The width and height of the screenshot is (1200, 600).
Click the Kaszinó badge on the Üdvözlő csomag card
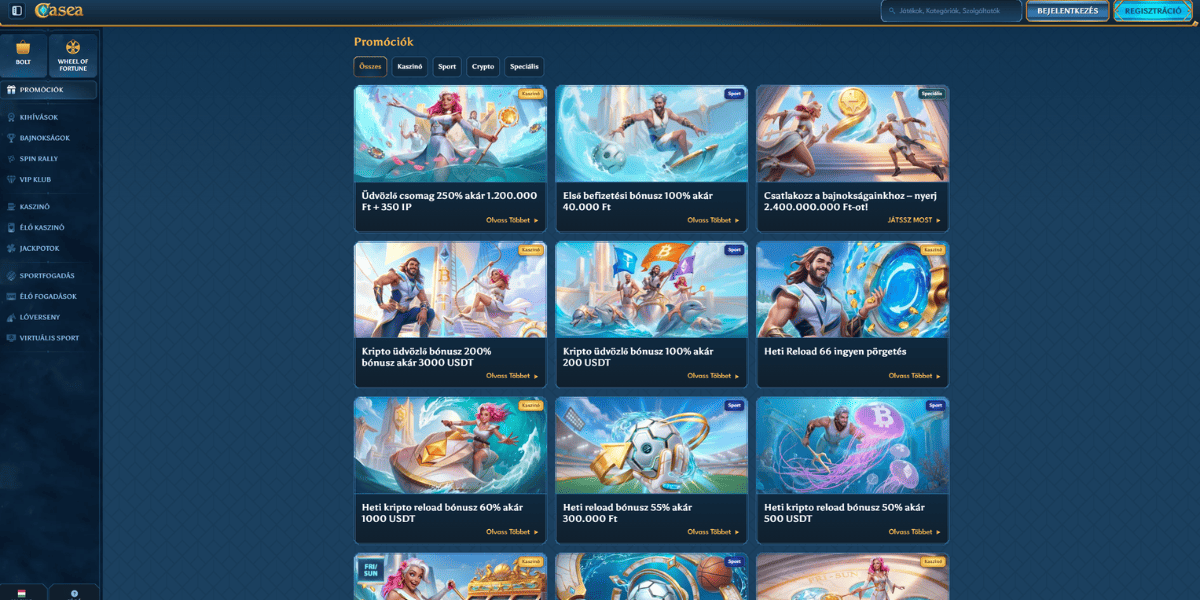(x=531, y=94)
